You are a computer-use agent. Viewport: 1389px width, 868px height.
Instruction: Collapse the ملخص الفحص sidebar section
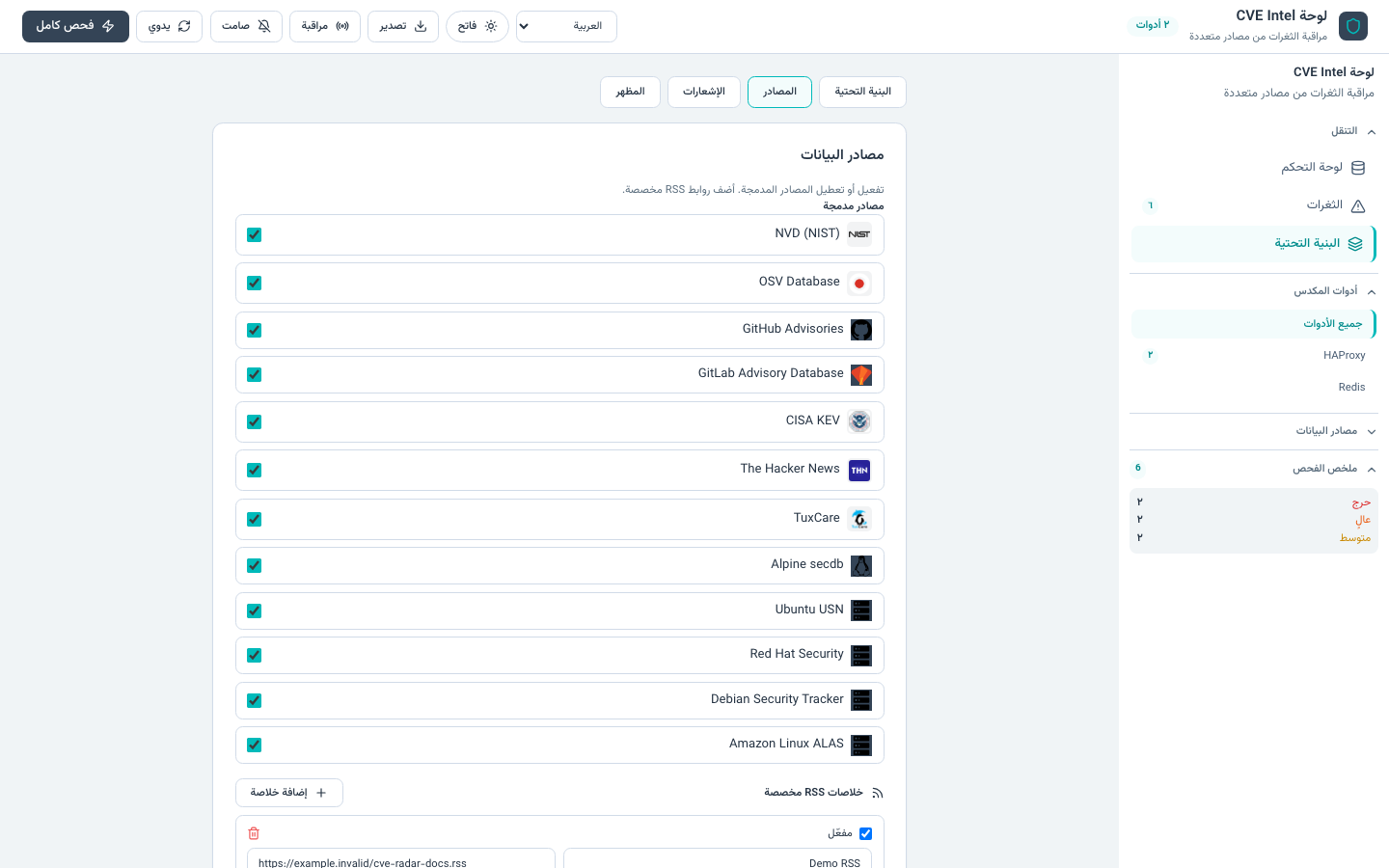pyautogui.click(x=1254, y=469)
